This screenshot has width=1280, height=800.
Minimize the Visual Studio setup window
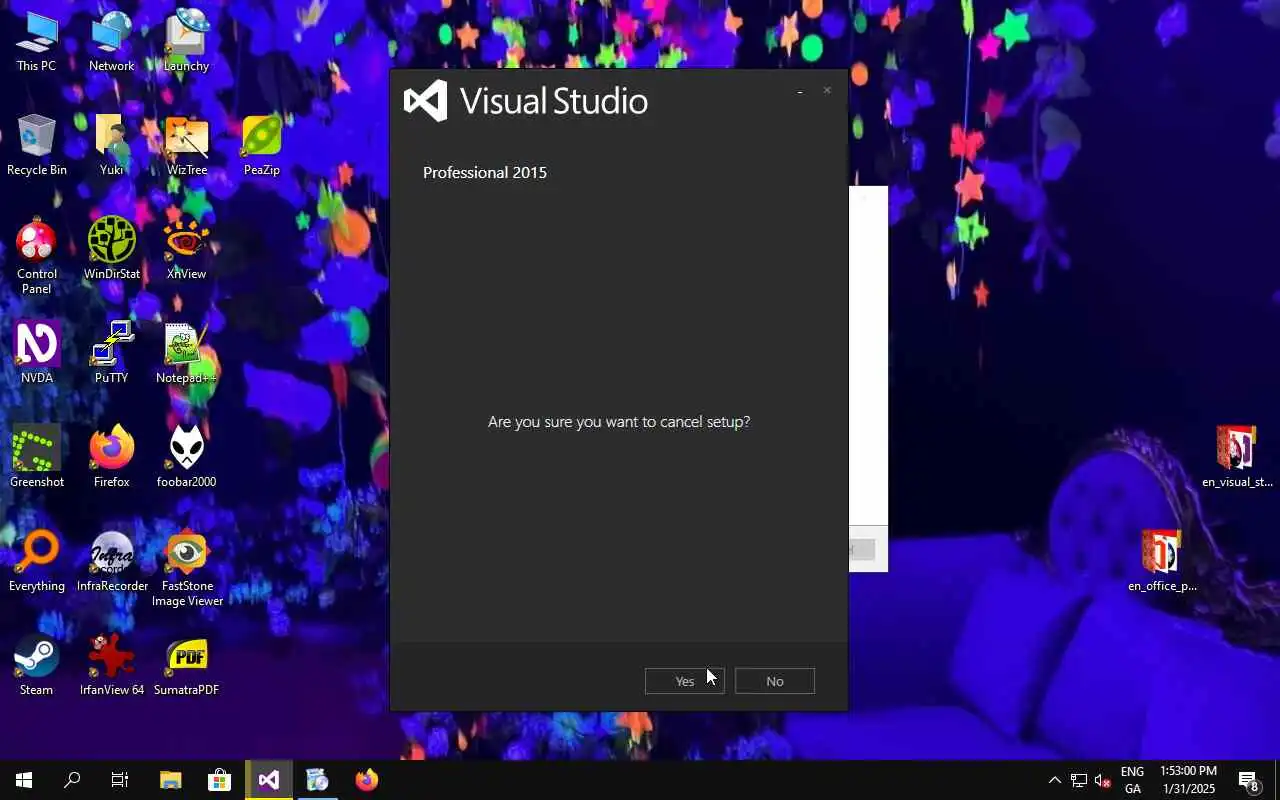(x=800, y=91)
